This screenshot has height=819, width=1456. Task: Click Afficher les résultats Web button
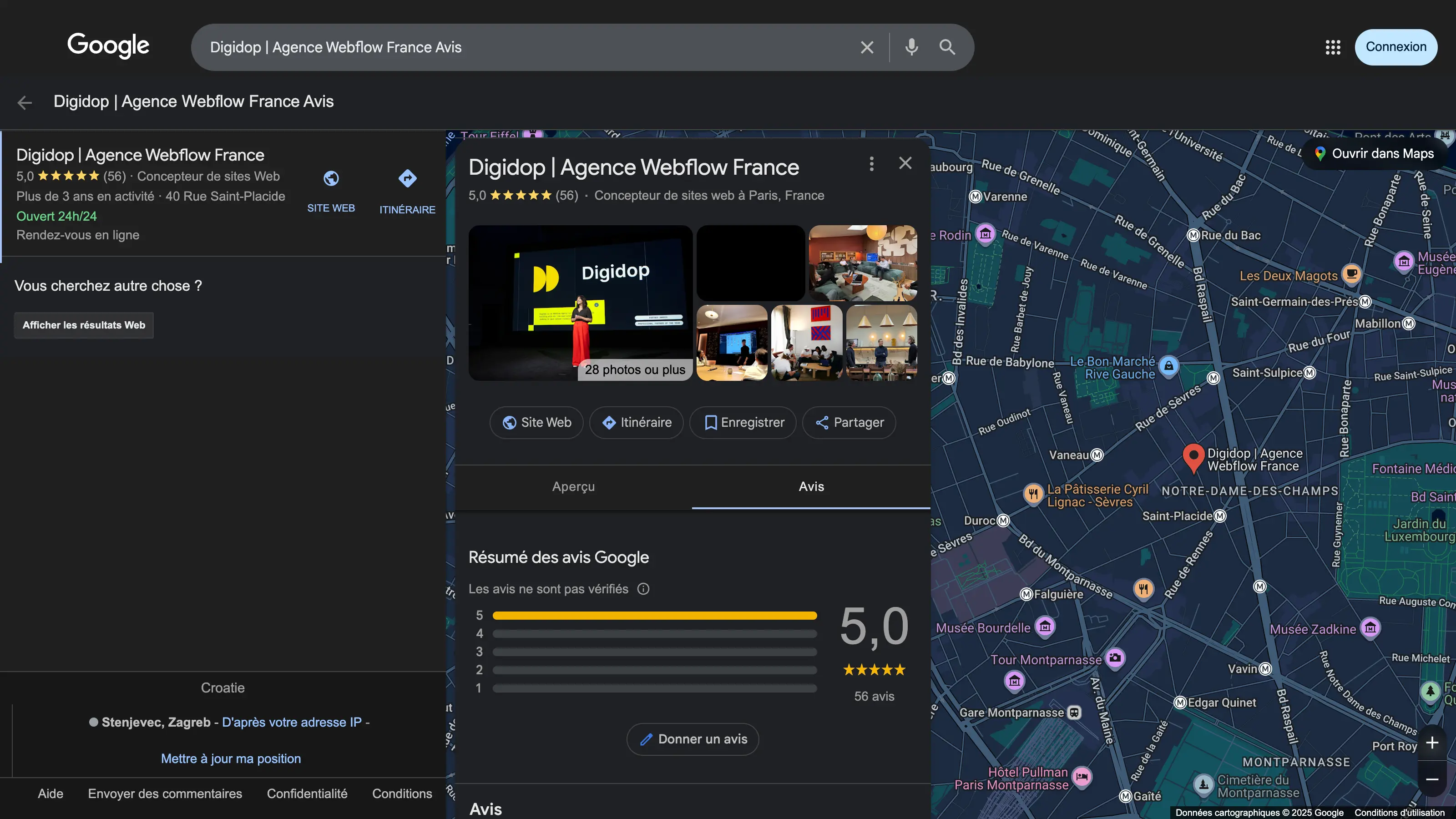pyautogui.click(x=84, y=325)
